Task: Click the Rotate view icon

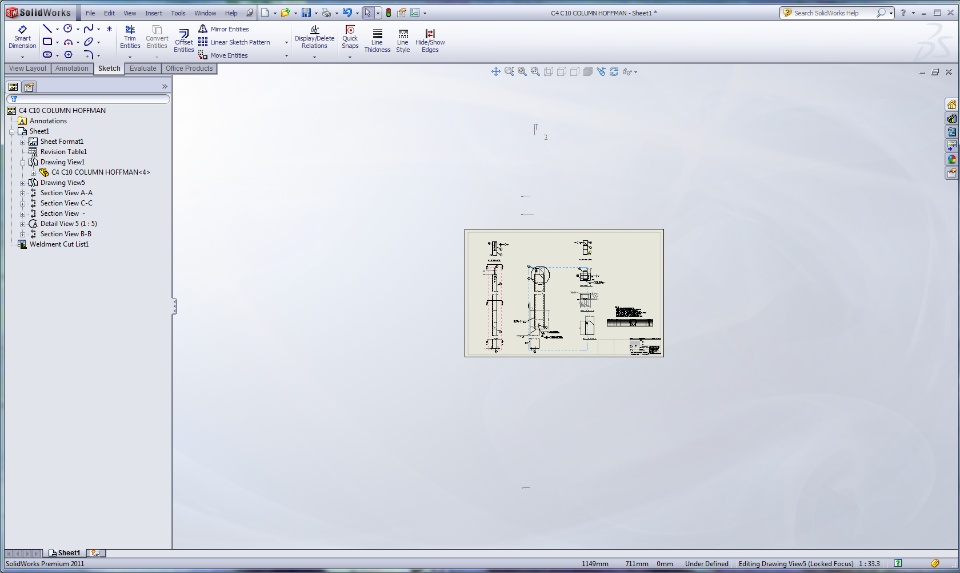Action: [x=614, y=72]
